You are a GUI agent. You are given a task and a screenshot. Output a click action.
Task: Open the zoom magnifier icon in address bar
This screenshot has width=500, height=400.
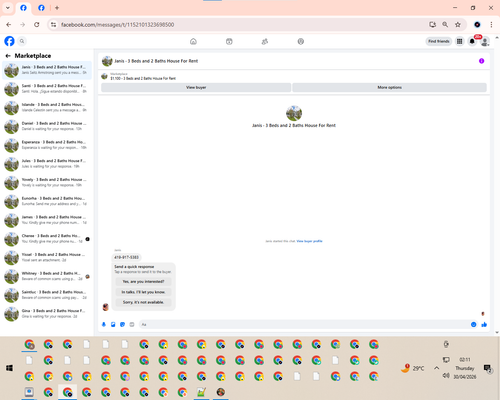(x=445, y=25)
